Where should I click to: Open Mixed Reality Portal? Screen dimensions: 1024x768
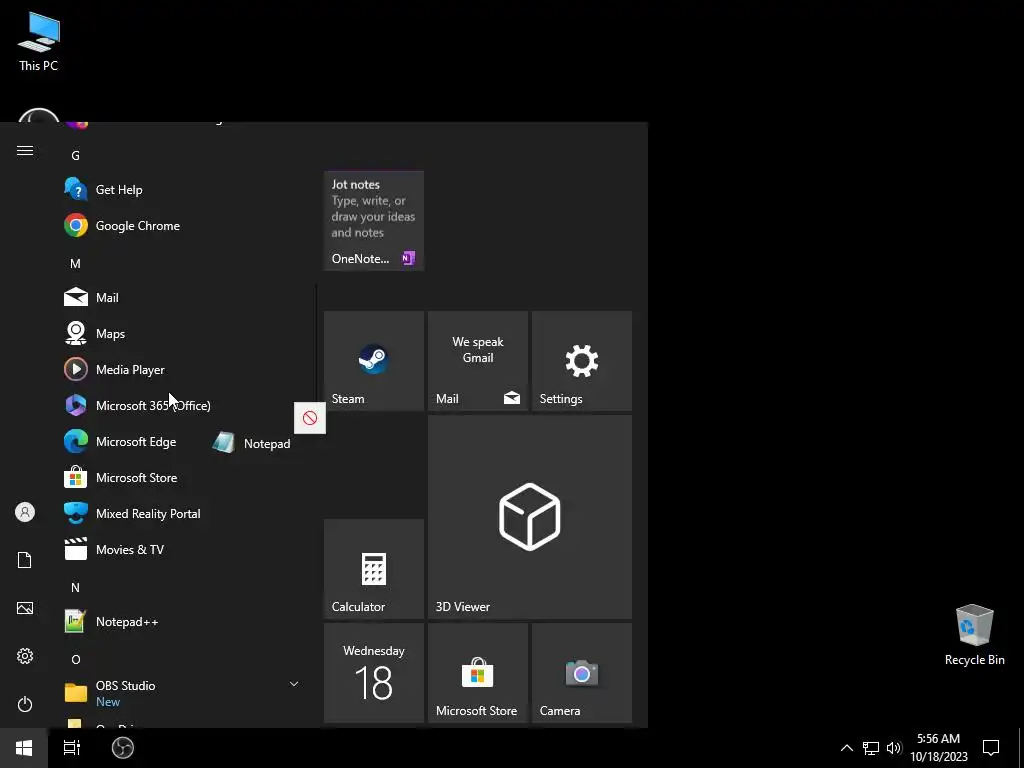click(x=183, y=513)
